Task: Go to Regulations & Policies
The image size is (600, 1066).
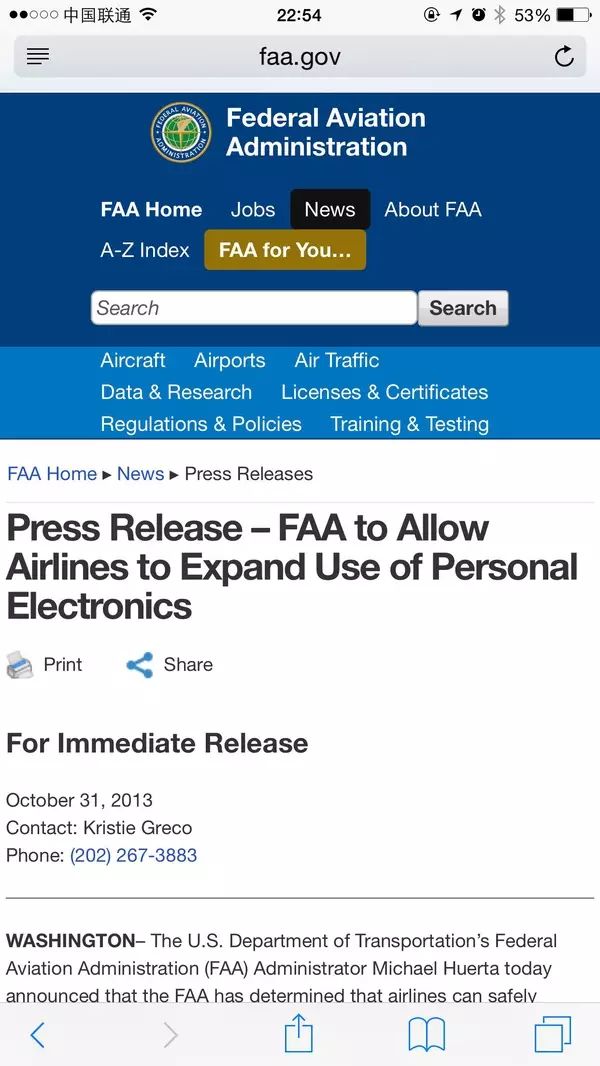Action: click(x=201, y=424)
